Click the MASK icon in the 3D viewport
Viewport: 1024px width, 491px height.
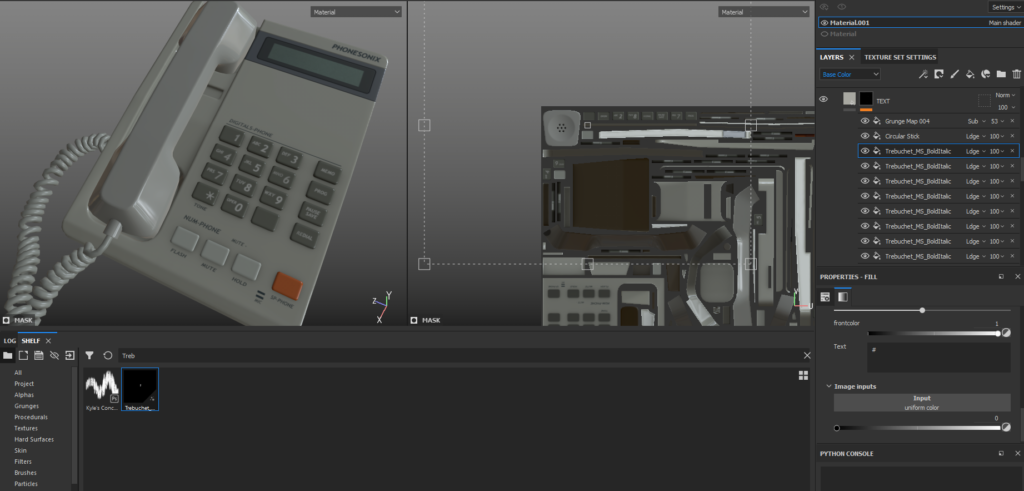6,321
